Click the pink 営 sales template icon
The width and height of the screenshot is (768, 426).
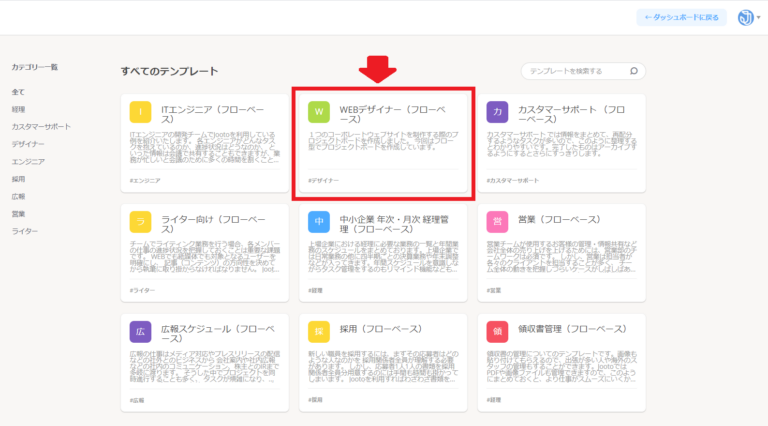(497, 221)
